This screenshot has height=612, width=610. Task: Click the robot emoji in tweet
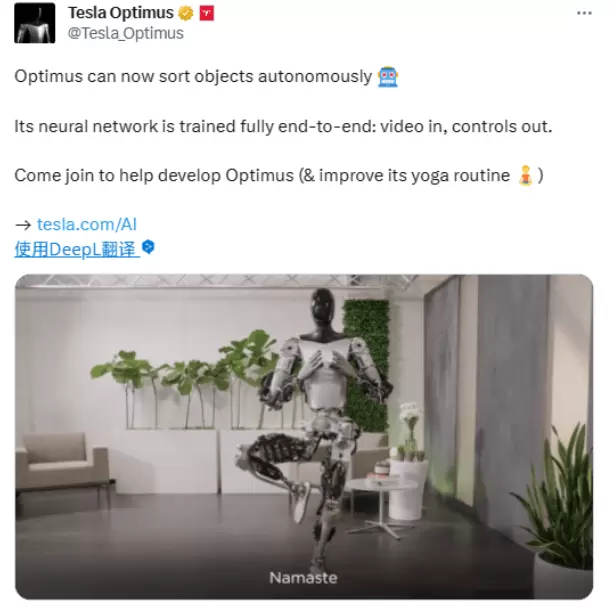point(388,76)
